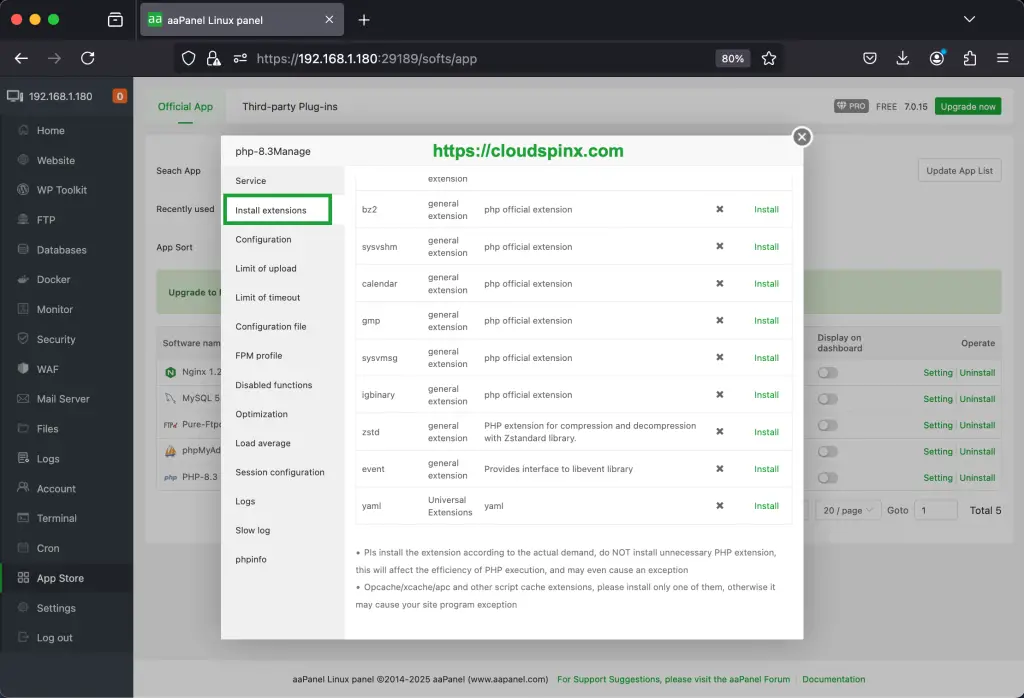Toggle MySQL display on dashboard switch

point(827,399)
